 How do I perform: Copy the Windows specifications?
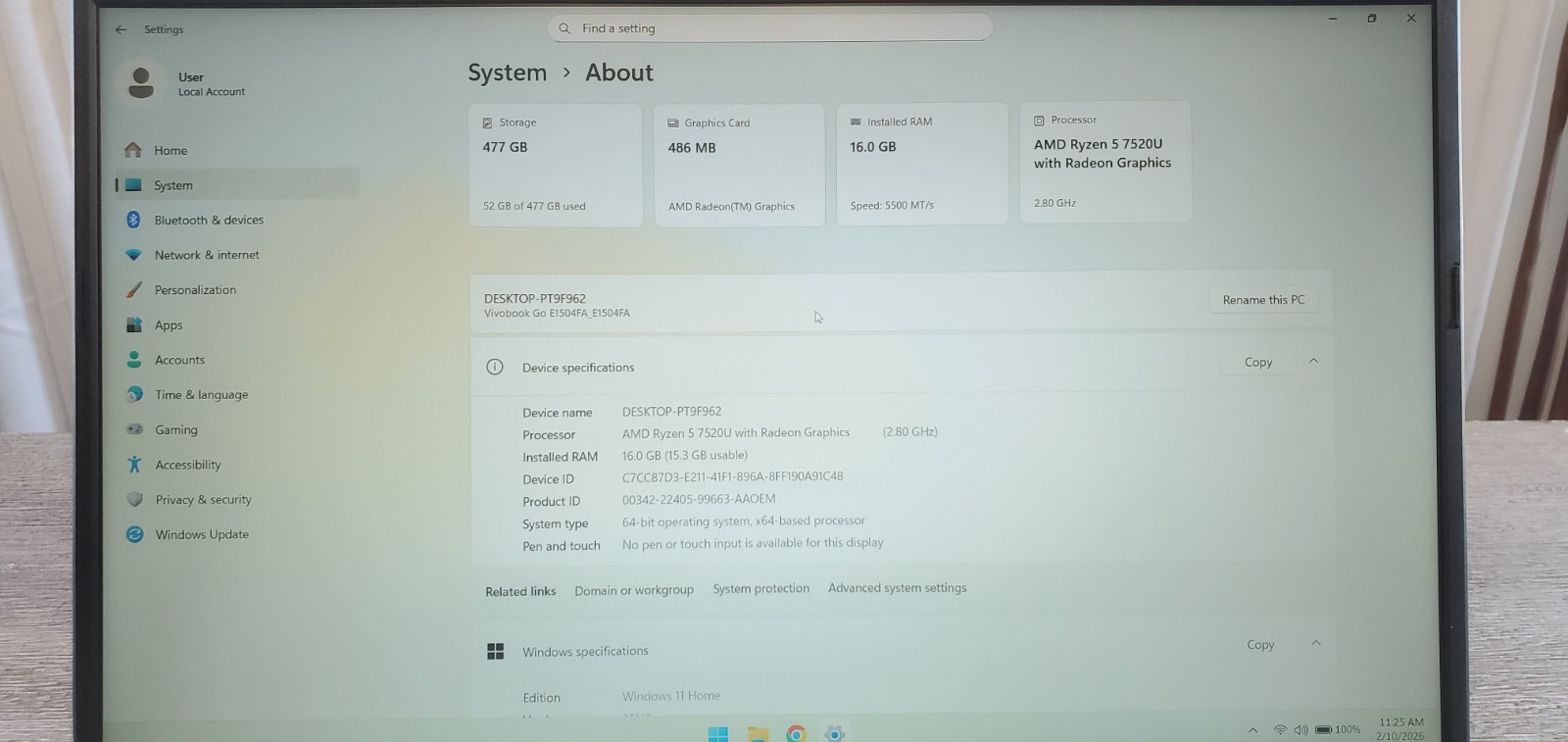tap(1260, 644)
